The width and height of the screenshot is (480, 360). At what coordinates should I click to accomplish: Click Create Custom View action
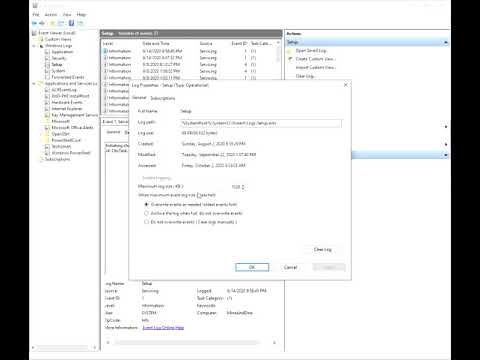[x=316, y=59]
